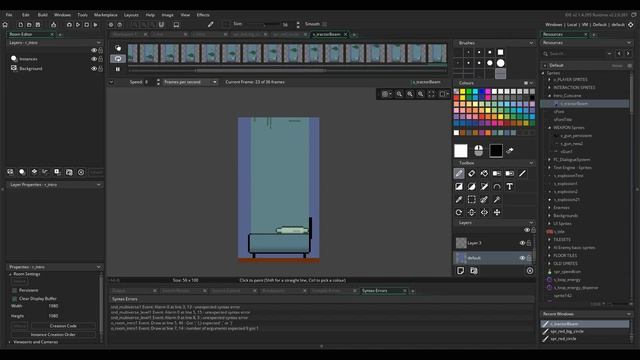Select the Rectangle Selection tool
The width and height of the screenshot is (640, 360).
pos(471,200)
